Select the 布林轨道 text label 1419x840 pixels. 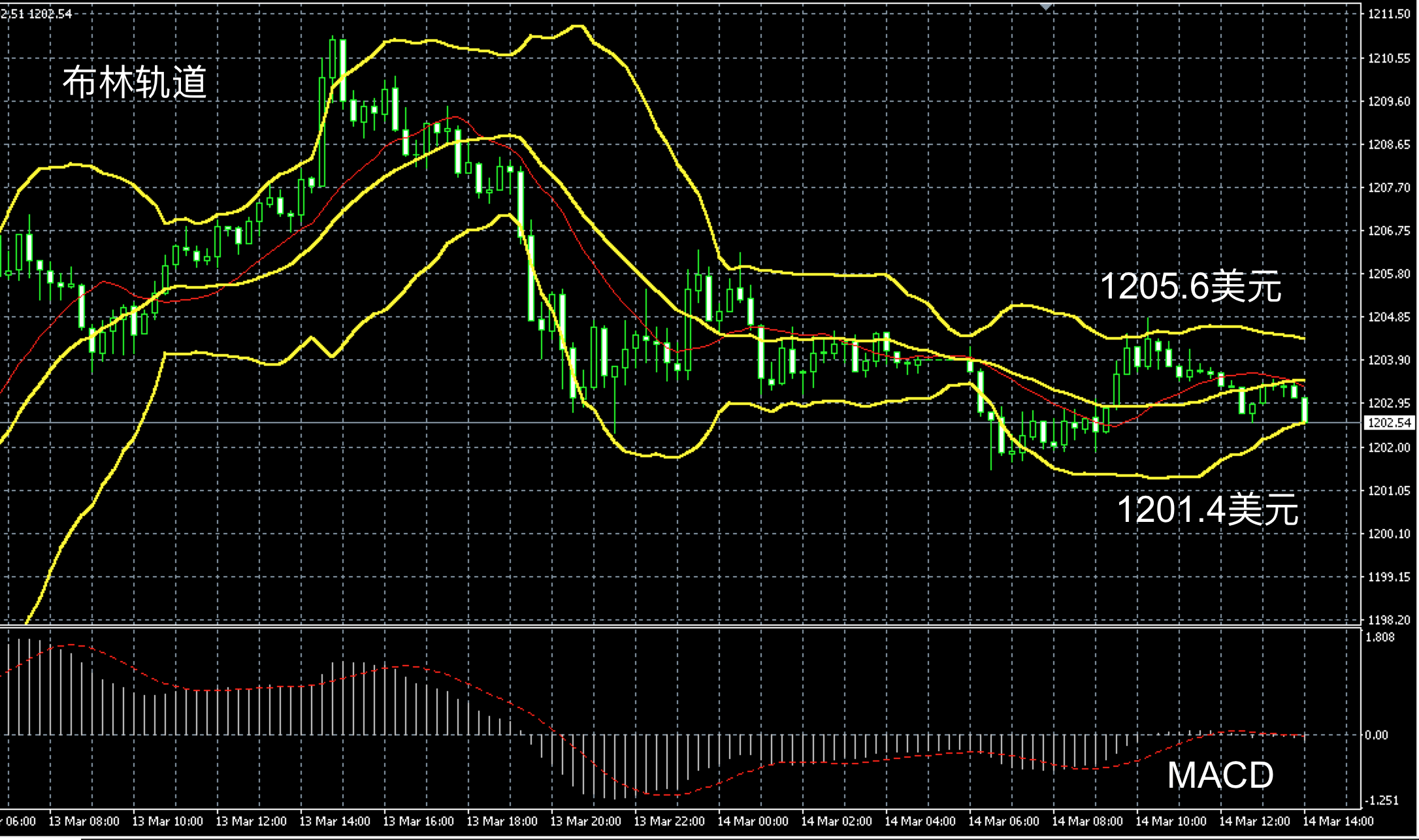135,83
